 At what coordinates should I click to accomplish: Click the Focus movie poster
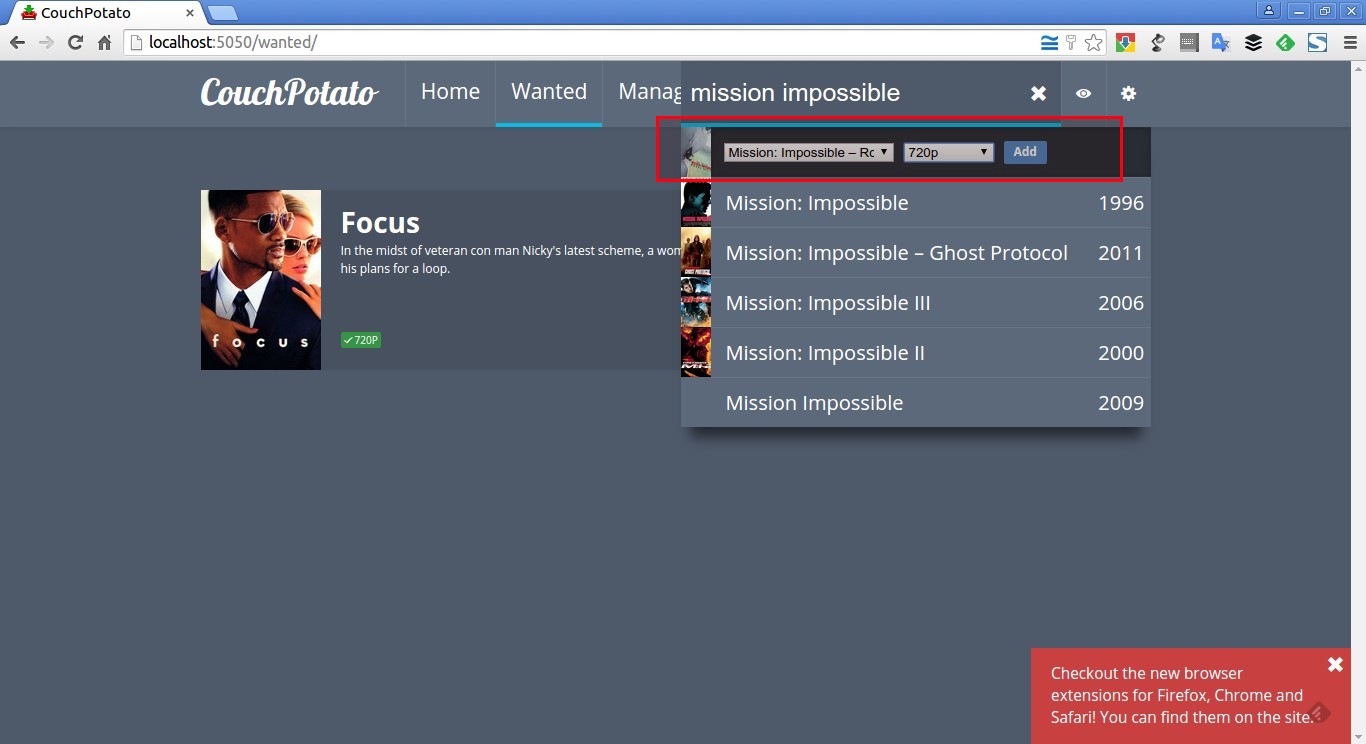coord(261,280)
